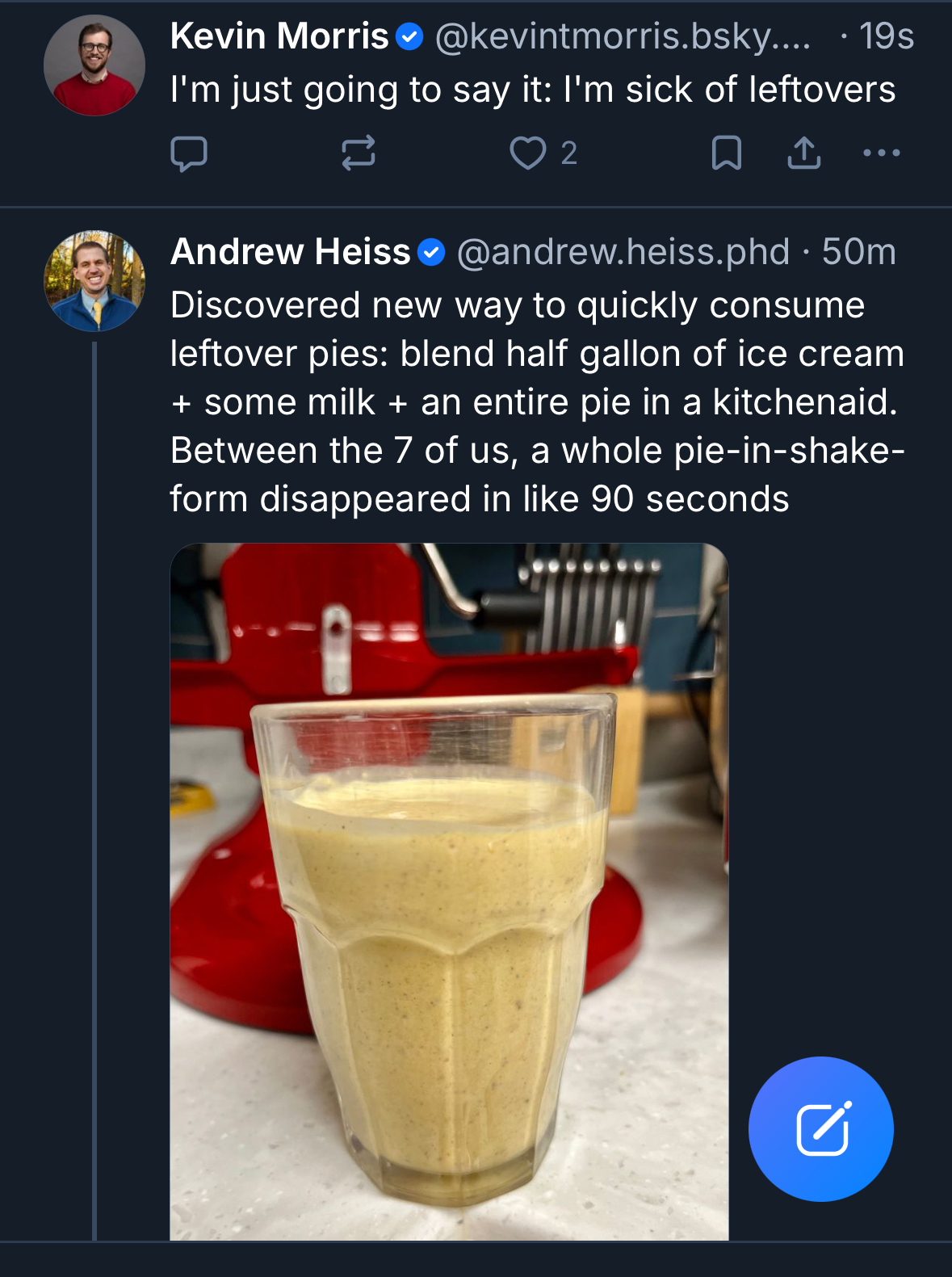
Task: Like Kevin Morris's post with heart icon
Action: click(x=528, y=153)
